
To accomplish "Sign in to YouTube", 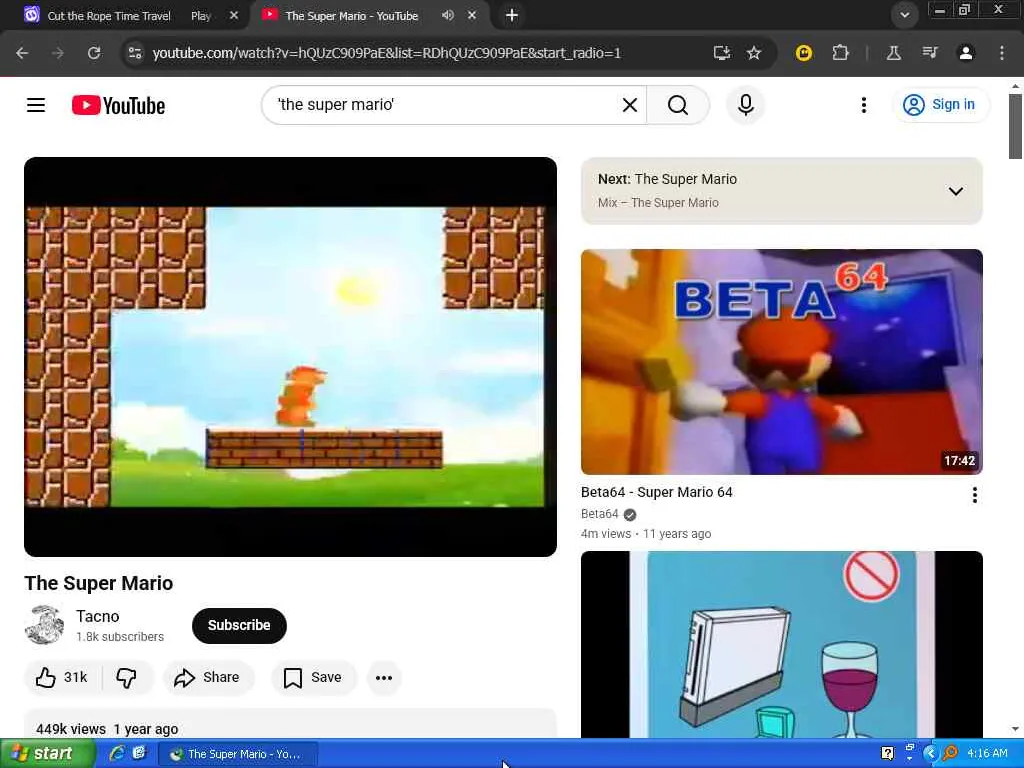I will point(940,104).
